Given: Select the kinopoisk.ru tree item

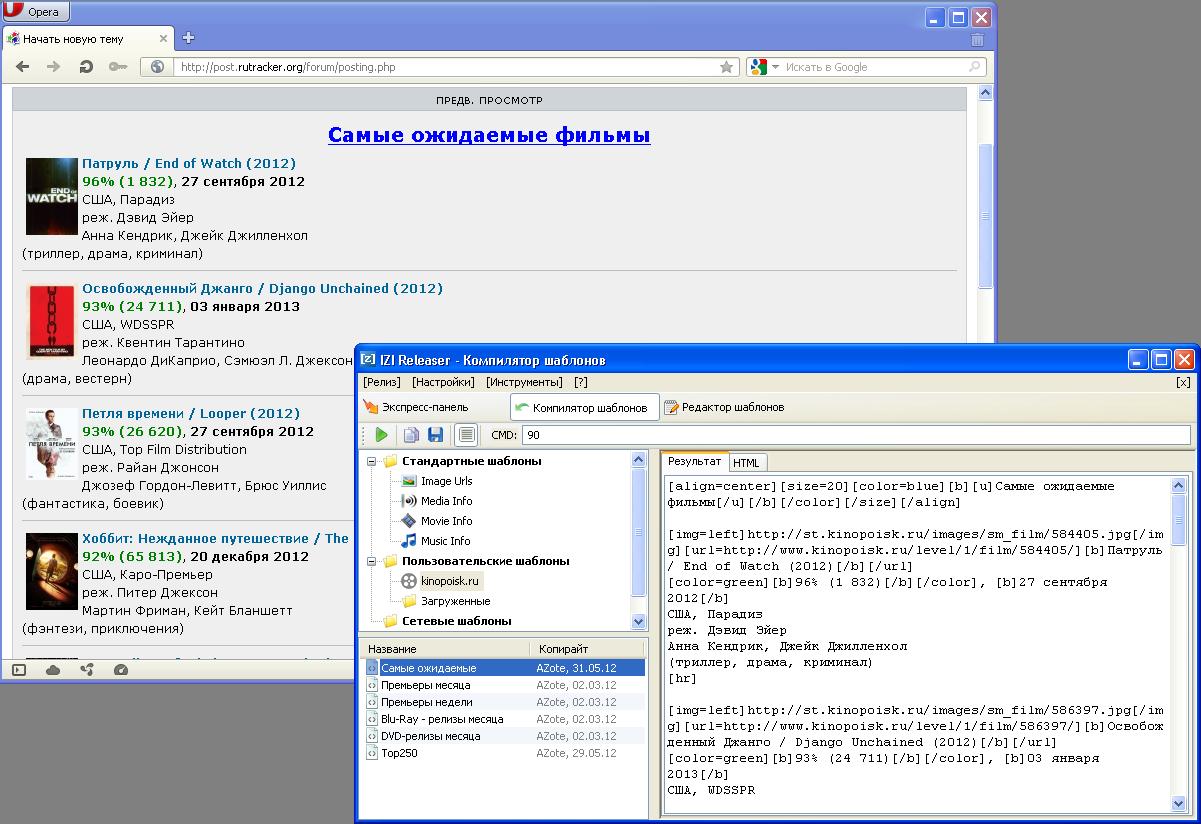Looking at the screenshot, I should [x=450, y=581].
